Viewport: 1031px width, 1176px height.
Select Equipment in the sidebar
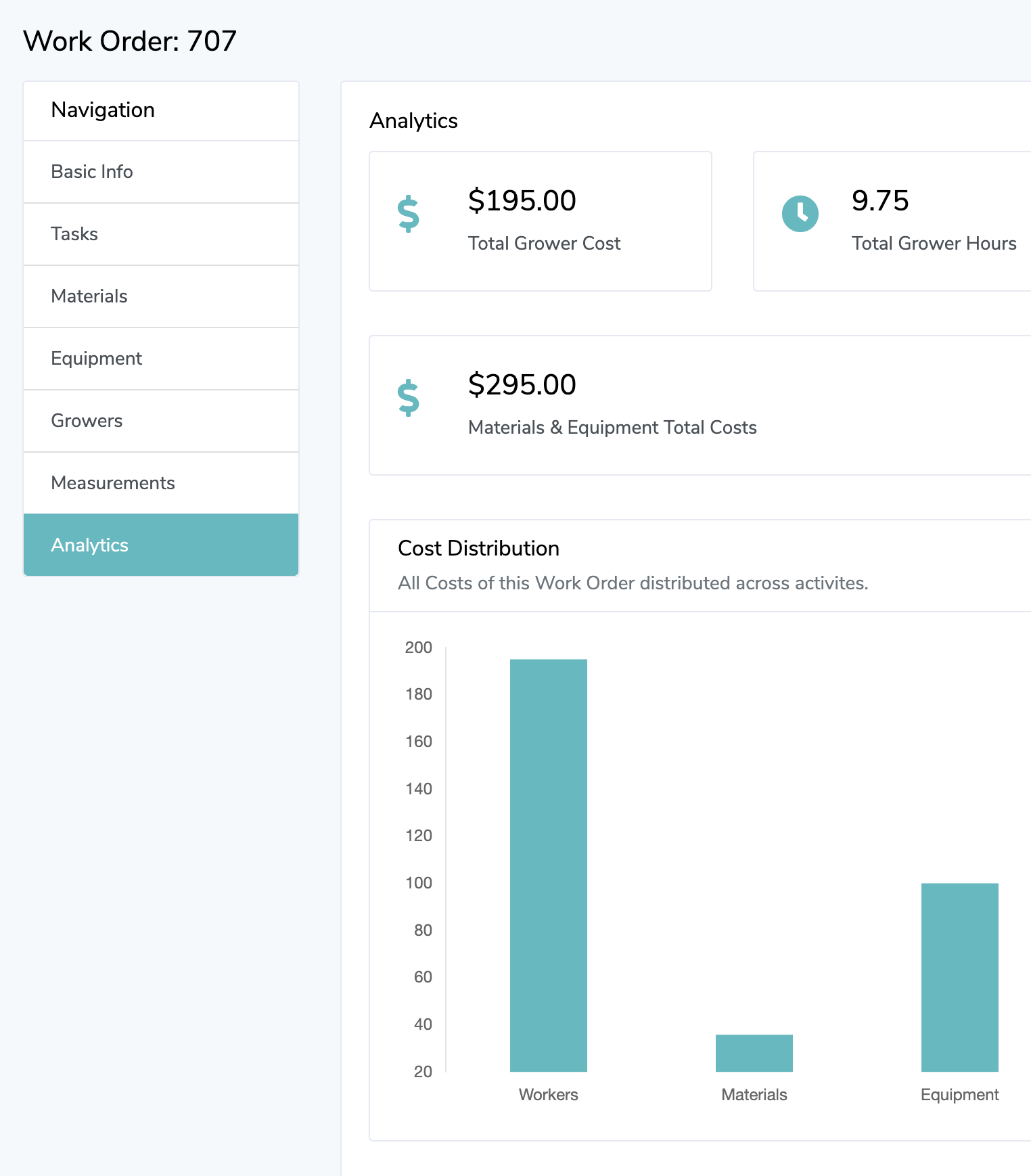click(161, 359)
